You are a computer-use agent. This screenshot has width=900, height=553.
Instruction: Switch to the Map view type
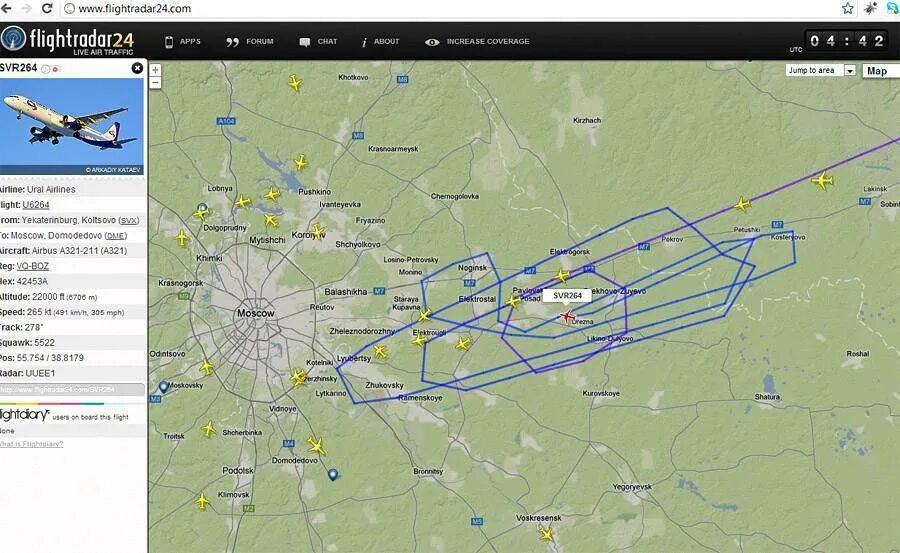click(x=880, y=71)
